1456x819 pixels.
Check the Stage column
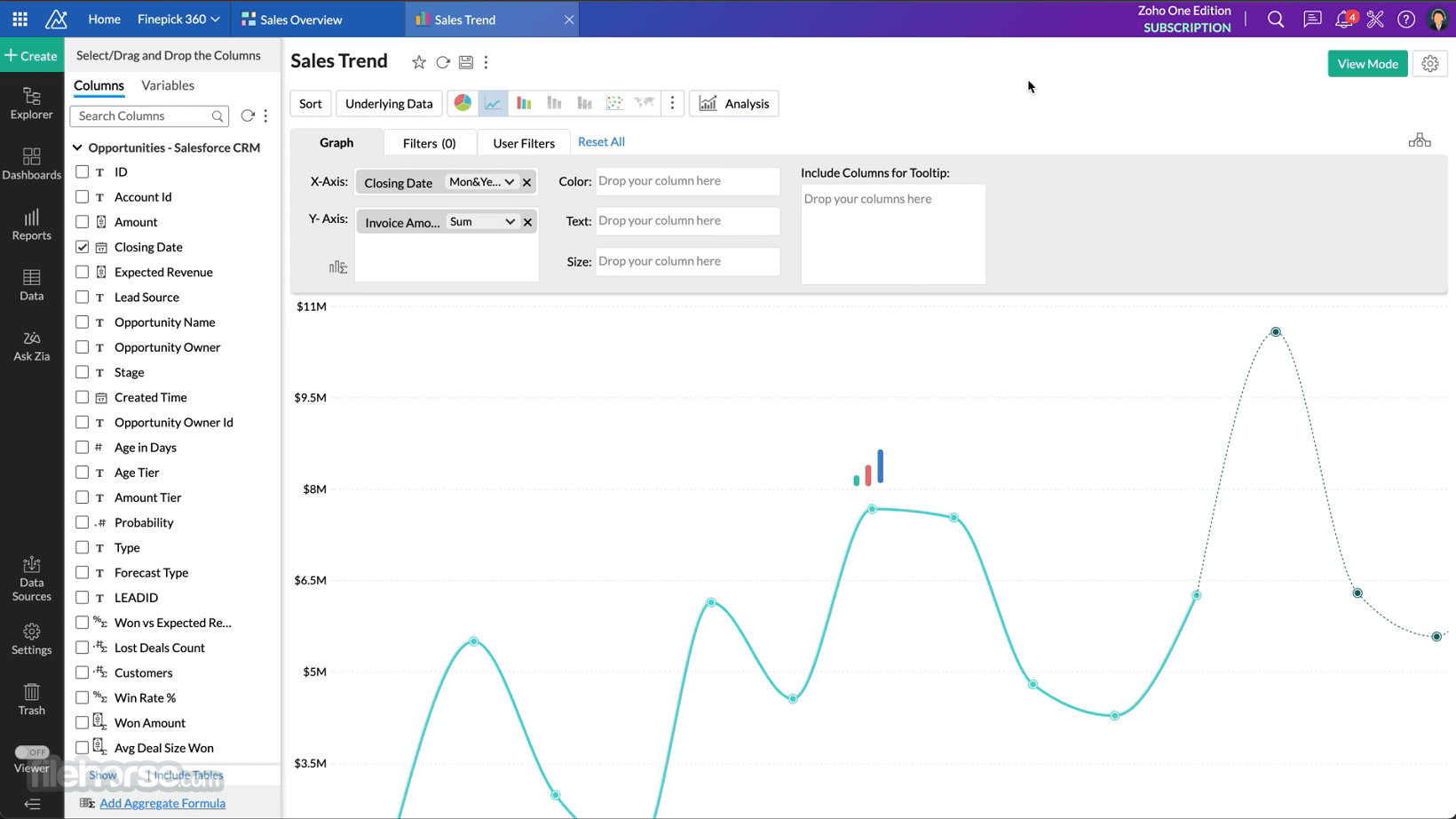coord(83,372)
